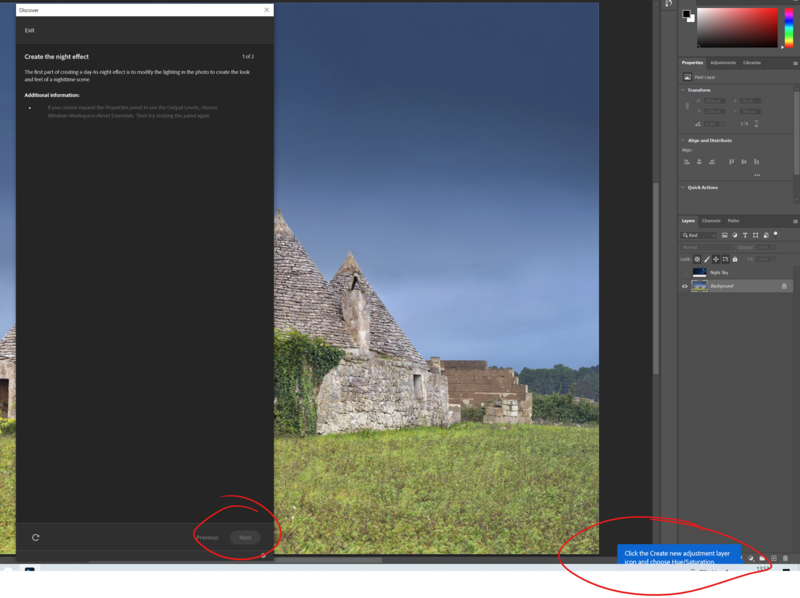
Task: Click prevent artboard auto-nesting lock icon
Action: click(725, 259)
